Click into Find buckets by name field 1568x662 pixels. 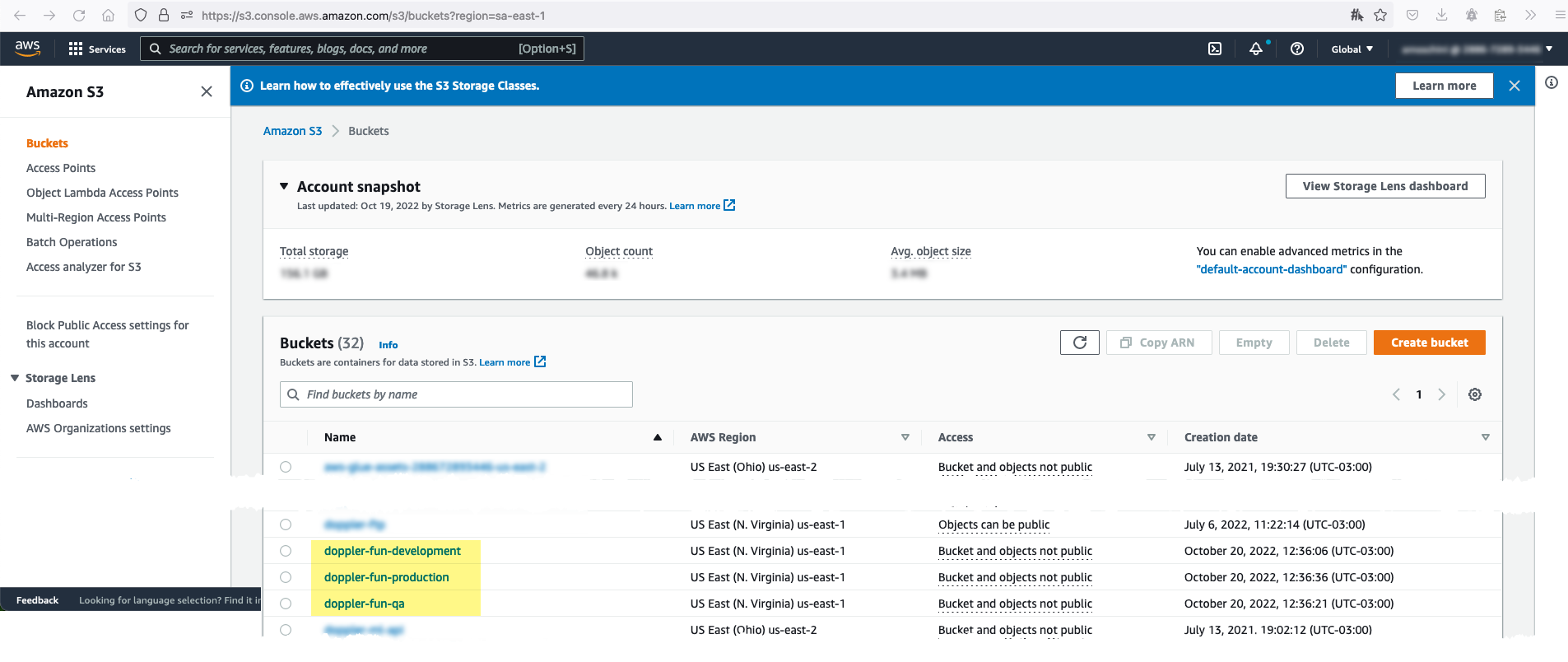point(456,394)
